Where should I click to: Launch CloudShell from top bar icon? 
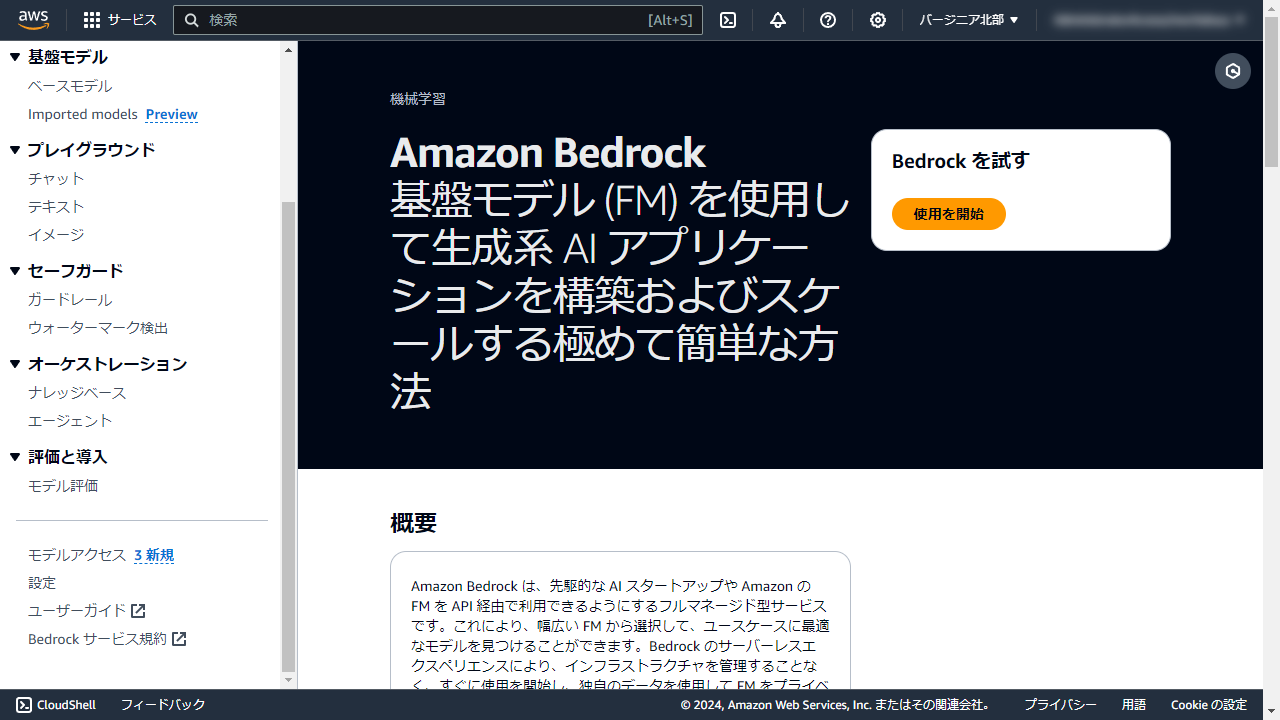point(728,20)
